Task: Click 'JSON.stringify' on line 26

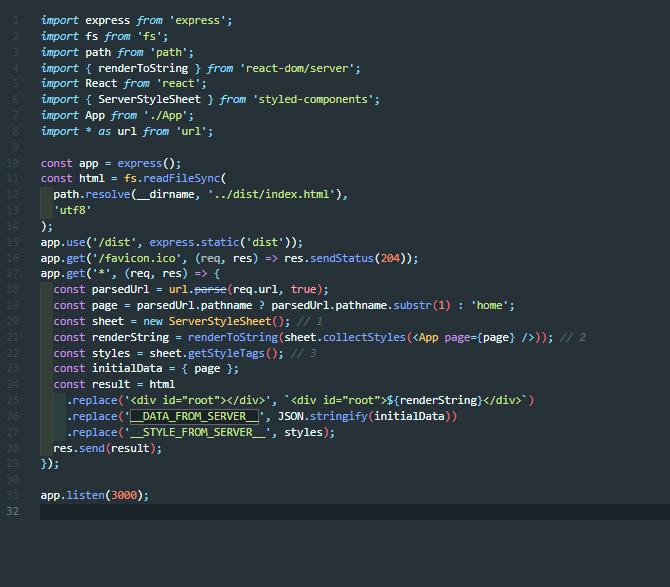Action: 323,417
